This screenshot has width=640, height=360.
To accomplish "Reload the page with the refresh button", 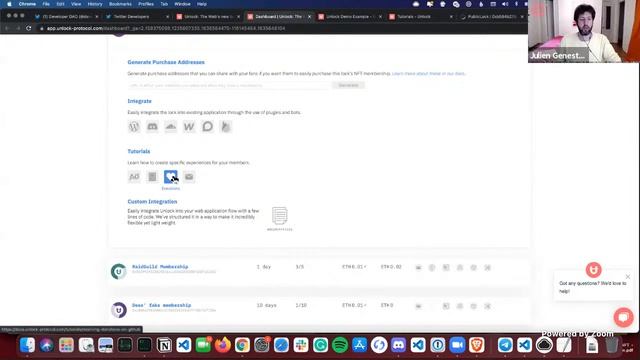I will [29, 28].
